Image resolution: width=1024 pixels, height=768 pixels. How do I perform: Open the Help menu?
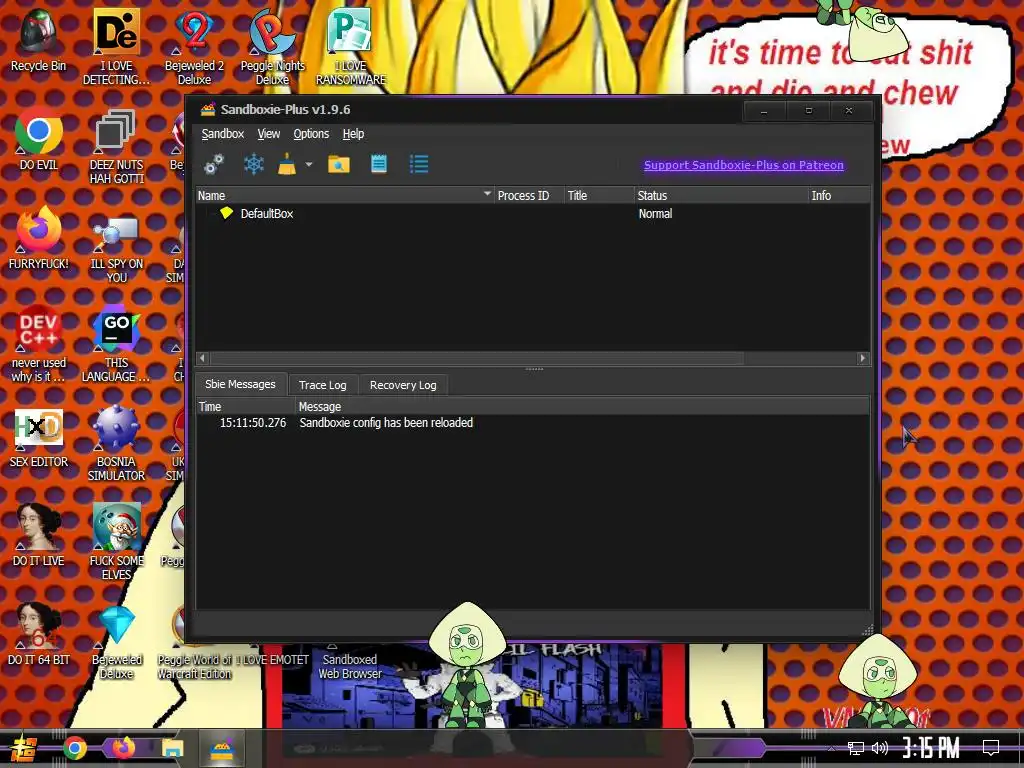pos(353,134)
